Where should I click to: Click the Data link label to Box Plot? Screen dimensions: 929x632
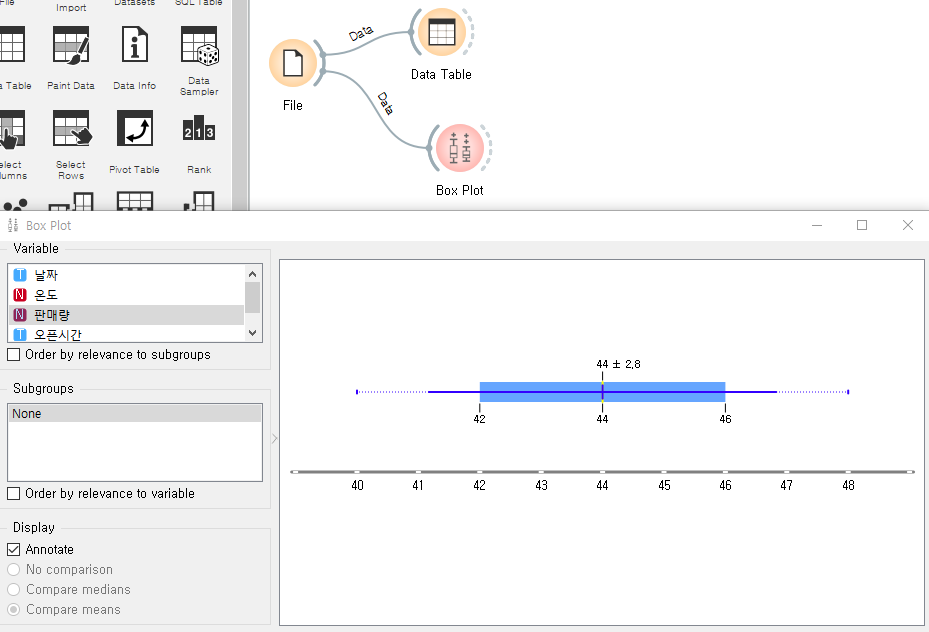click(x=386, y=103)
